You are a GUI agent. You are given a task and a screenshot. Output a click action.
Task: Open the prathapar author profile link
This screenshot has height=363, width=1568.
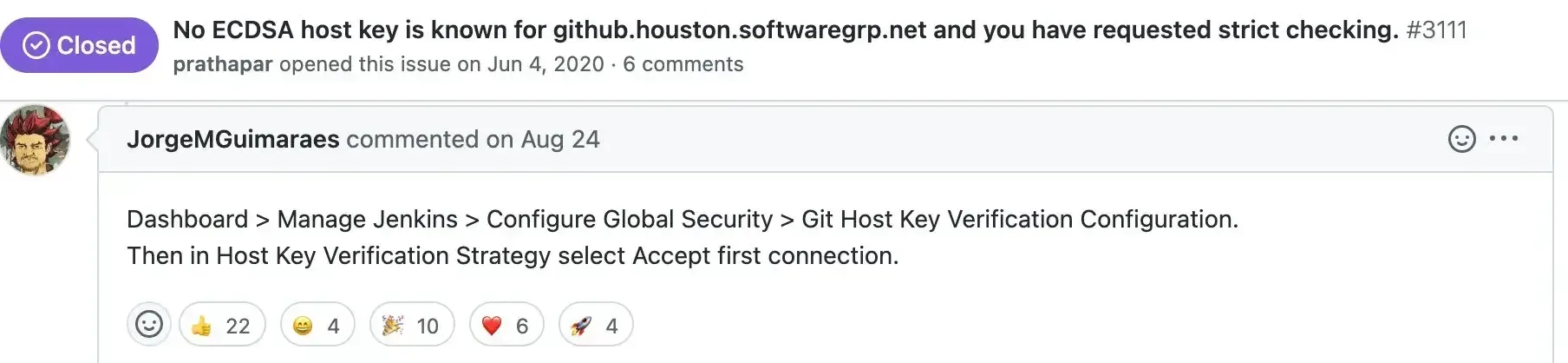click(x=223, y=64)
